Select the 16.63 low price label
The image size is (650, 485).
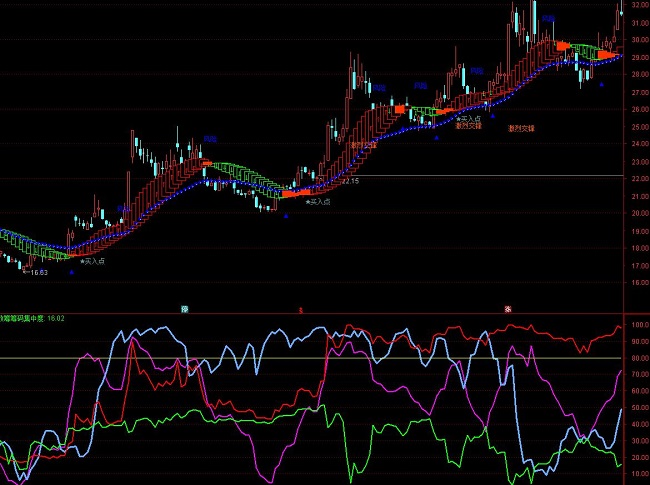point(38,272)
